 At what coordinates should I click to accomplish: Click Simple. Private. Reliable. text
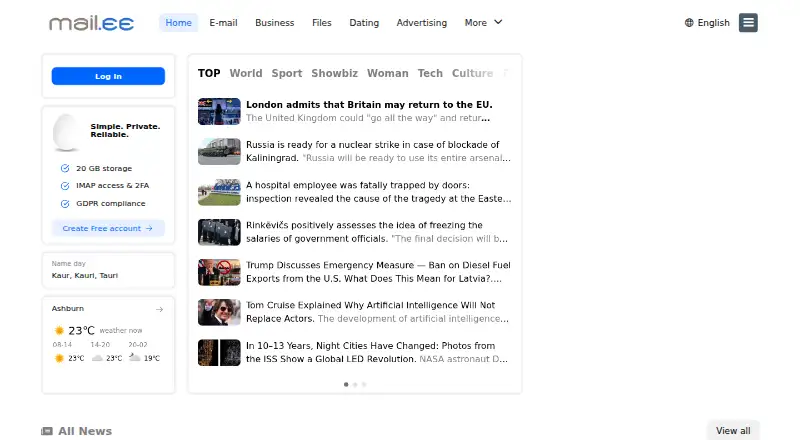[x=126, y=130]
